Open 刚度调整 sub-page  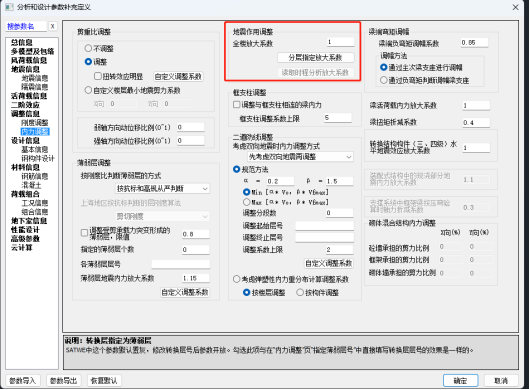34,122
